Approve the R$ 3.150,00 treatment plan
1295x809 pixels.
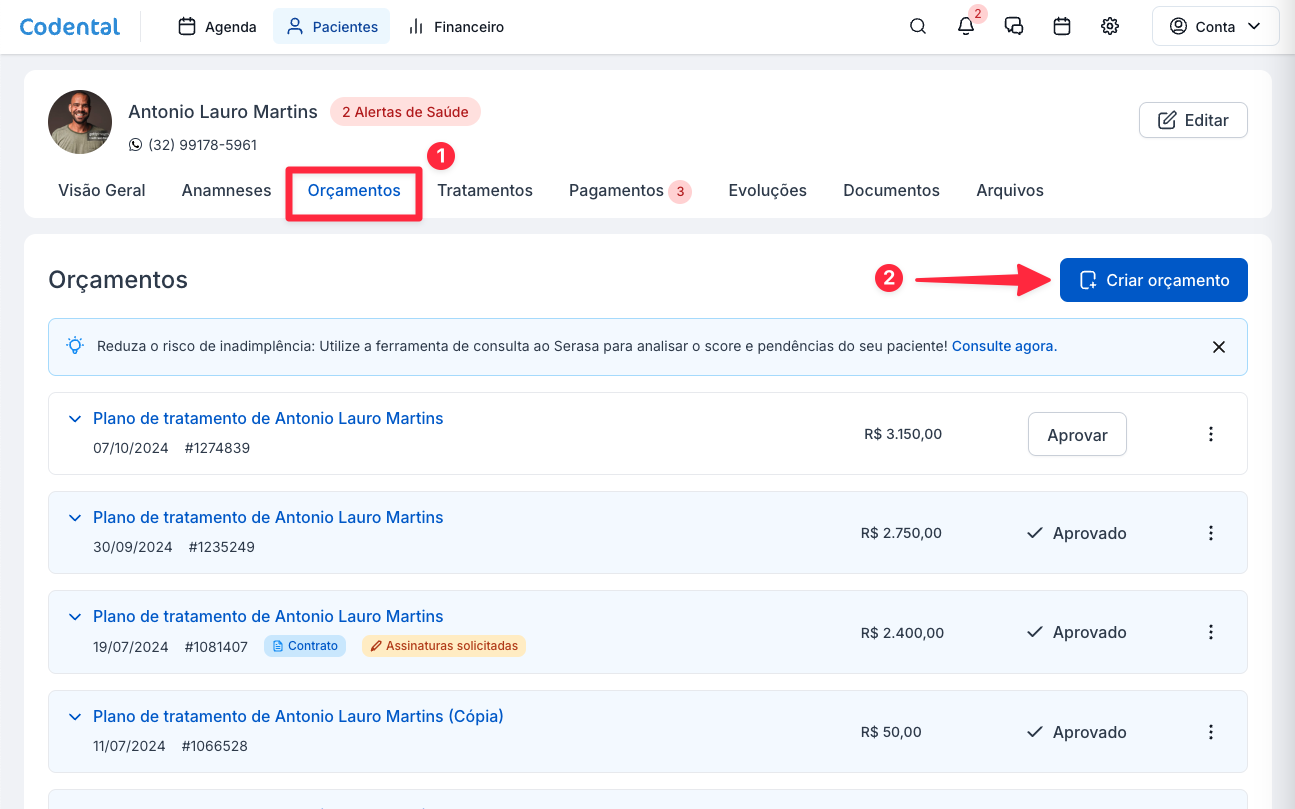coord(1077,435)
